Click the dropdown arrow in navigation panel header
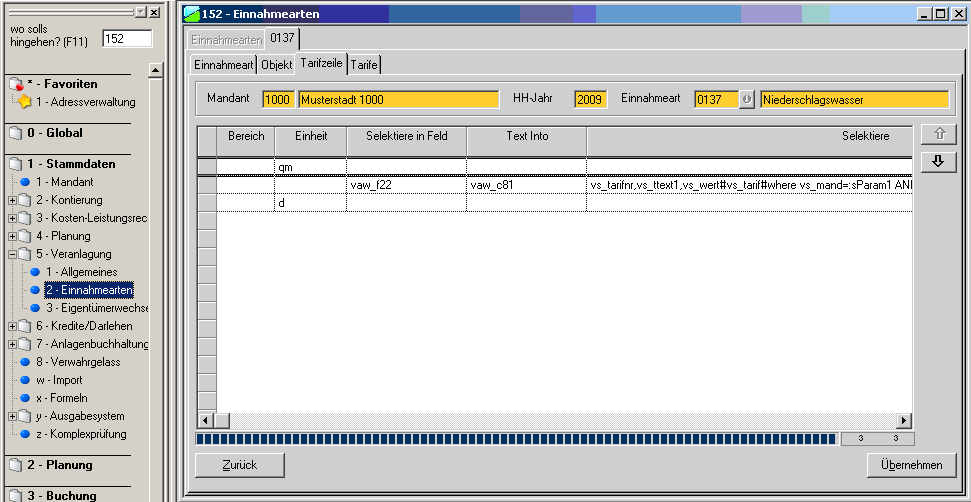The width and height of the screenshot is (971, 502). point(140,12)
